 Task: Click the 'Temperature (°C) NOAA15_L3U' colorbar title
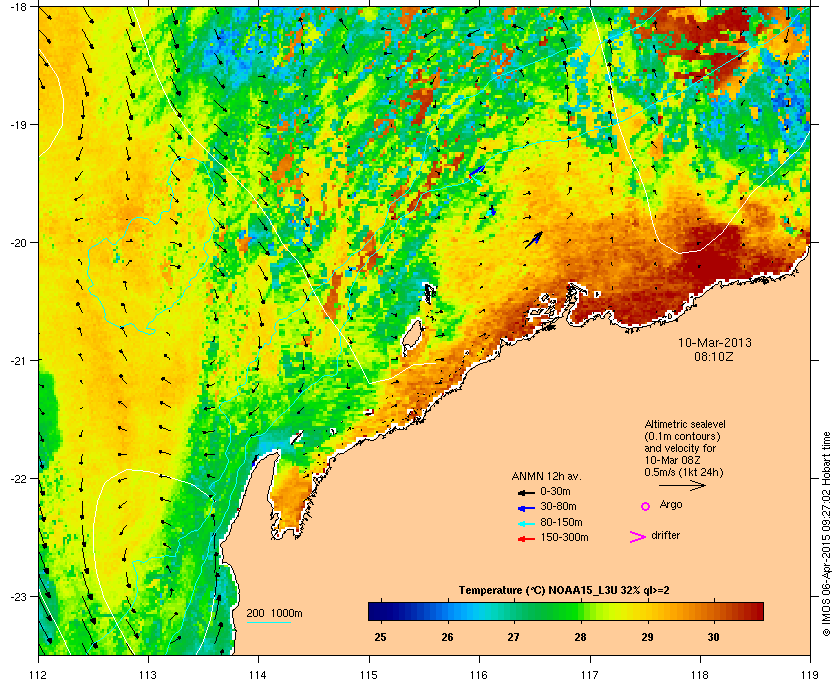tap(564, 591)
